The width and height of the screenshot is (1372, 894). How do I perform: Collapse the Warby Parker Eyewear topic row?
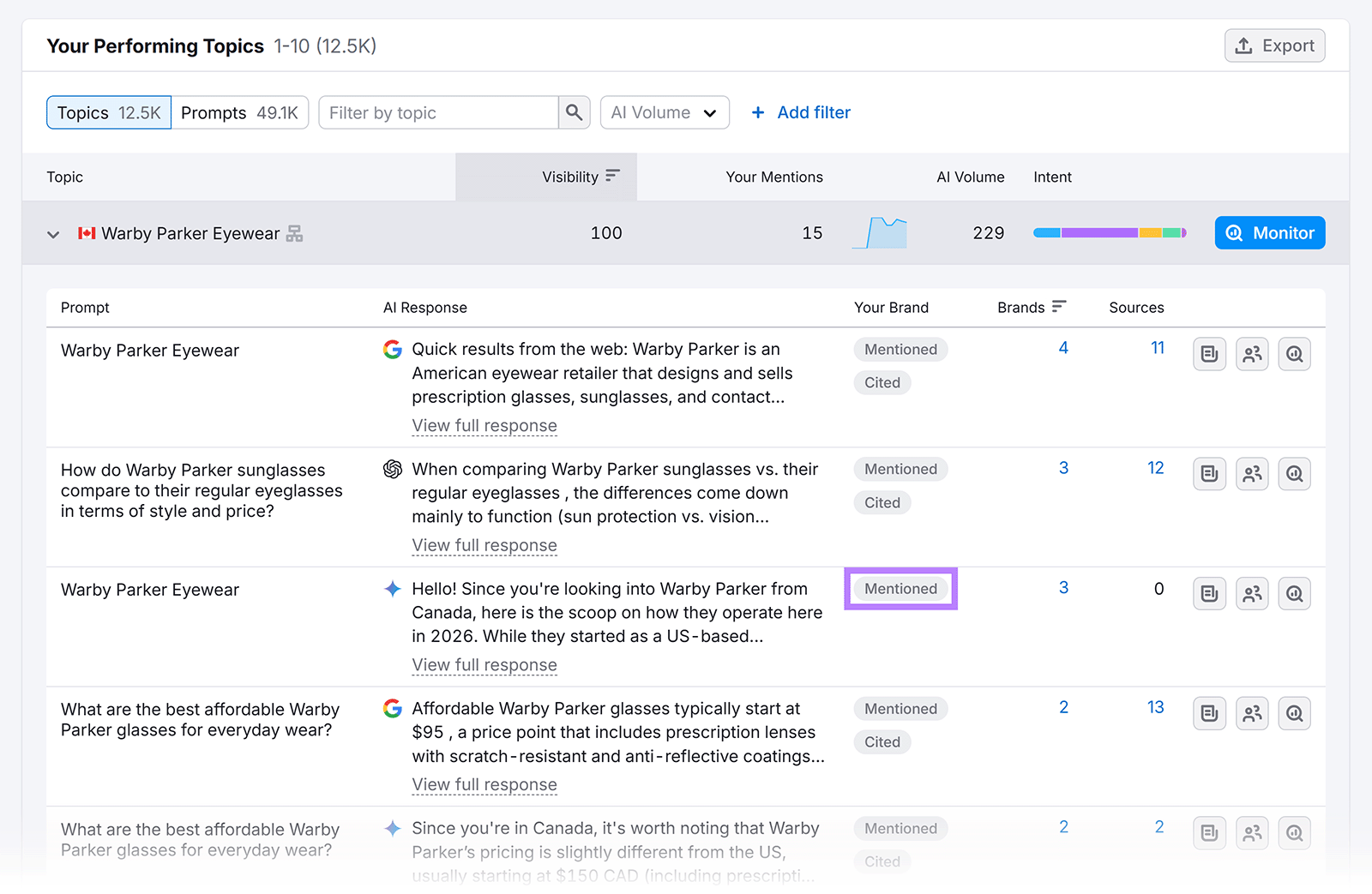pyautogui.click(x=53, y=234)
